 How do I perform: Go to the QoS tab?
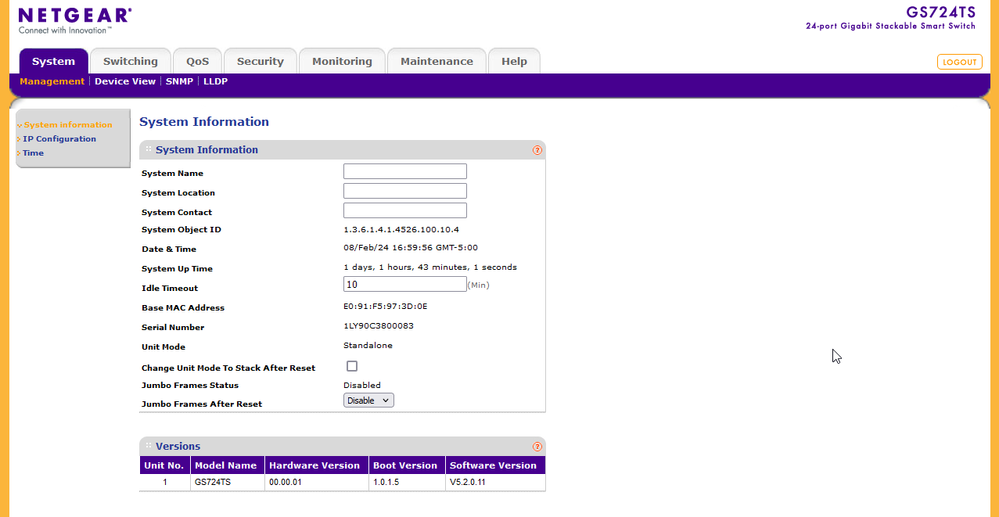(x=198, y=61)
